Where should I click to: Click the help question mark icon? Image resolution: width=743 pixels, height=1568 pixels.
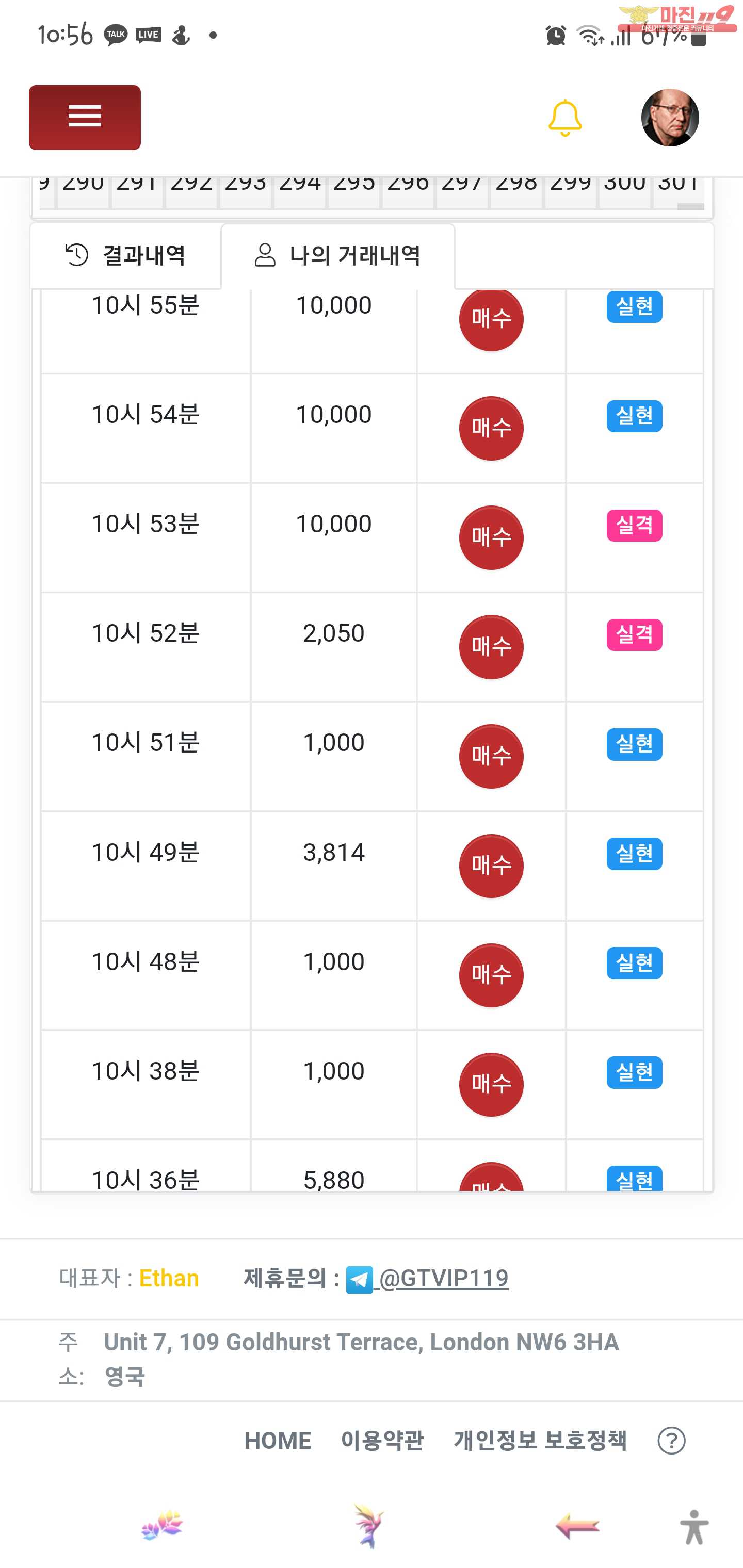click(671, 1441)
